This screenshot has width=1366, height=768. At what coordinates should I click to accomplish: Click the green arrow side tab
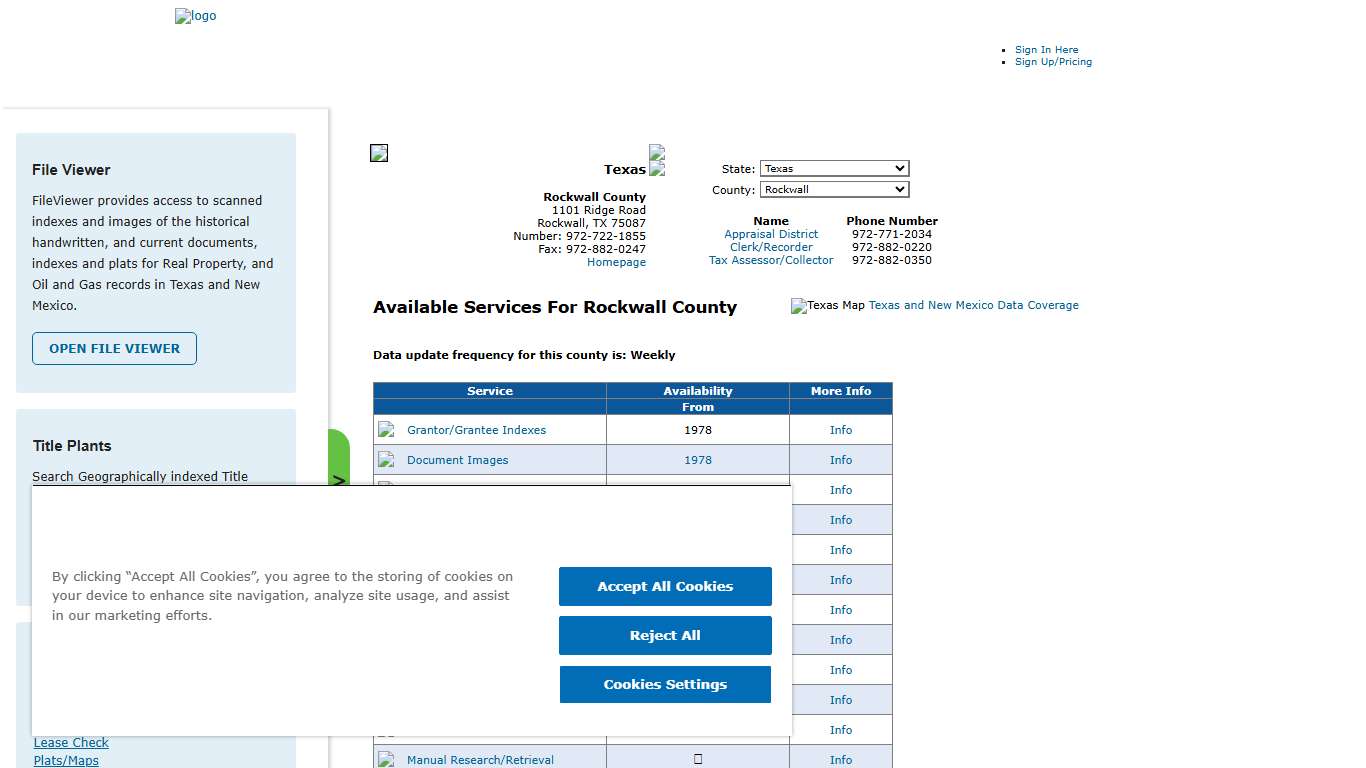(x=340, y=479)
